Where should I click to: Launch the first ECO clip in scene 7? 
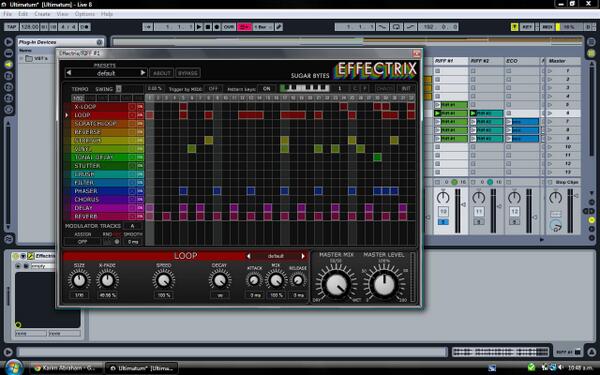(509, 122)
